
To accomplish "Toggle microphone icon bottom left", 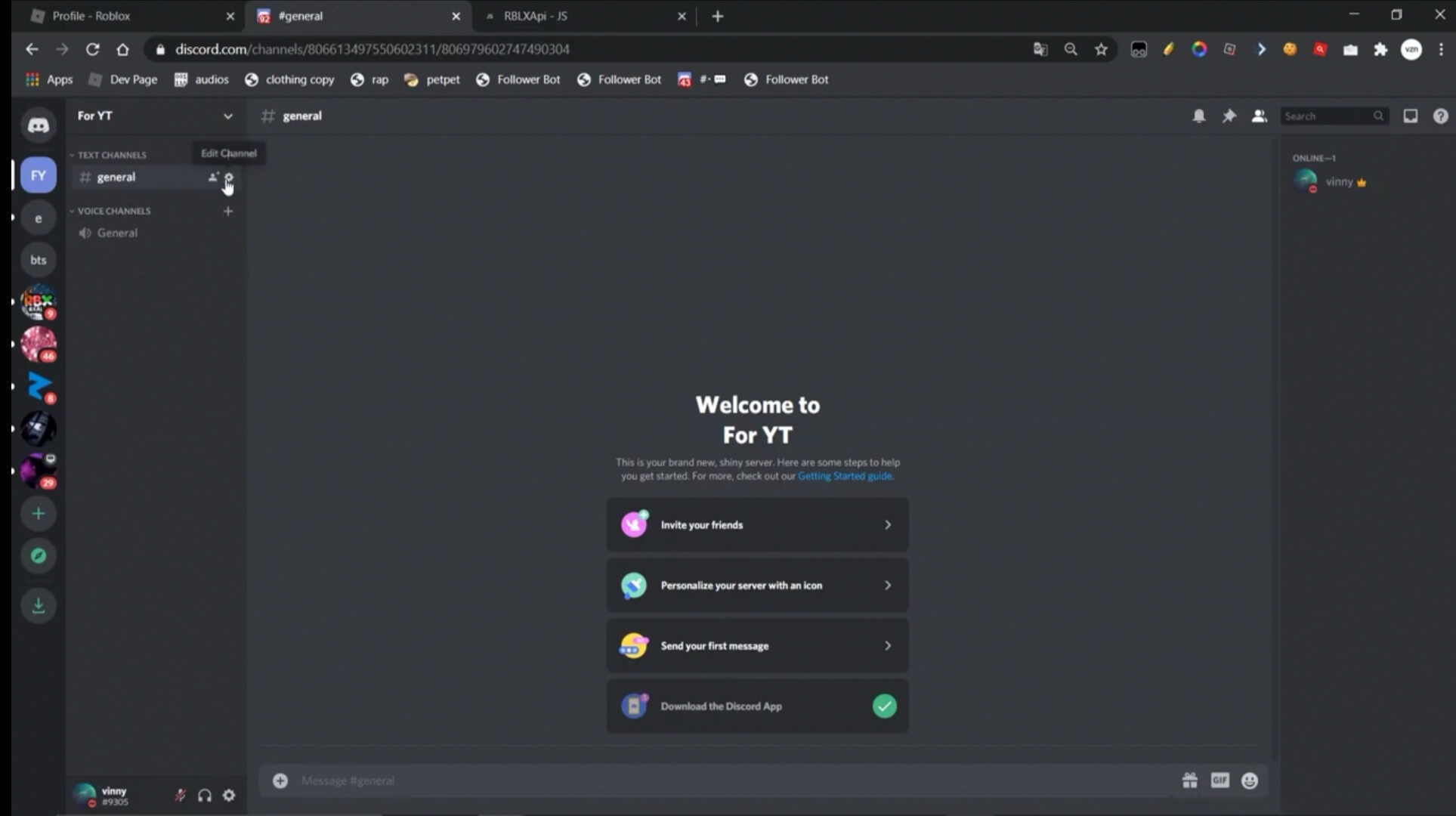I will pos(180,794).
